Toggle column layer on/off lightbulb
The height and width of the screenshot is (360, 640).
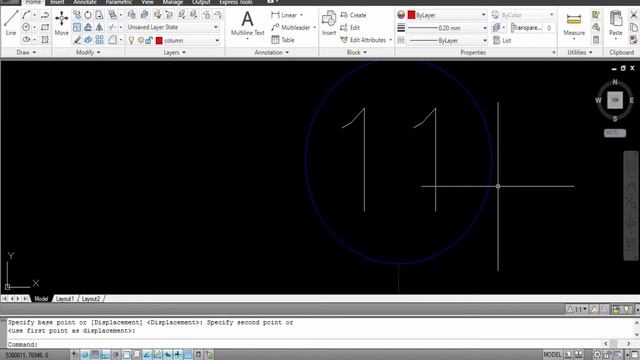[131, 40]
